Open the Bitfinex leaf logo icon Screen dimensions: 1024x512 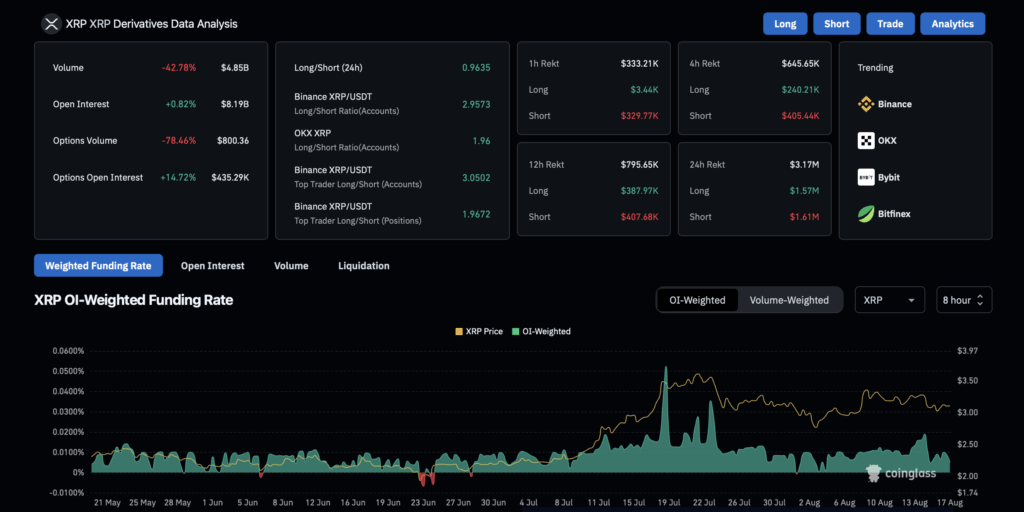[866, 214]
